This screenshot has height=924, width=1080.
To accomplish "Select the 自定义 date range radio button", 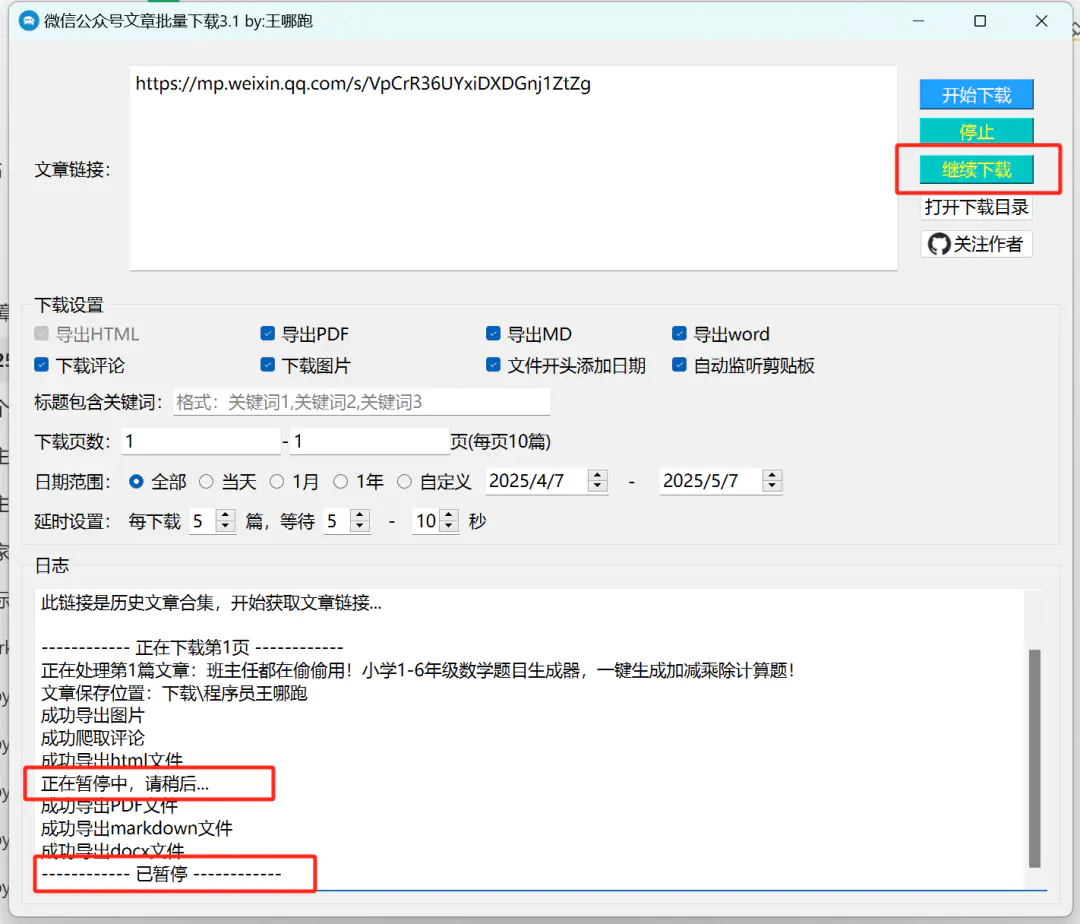I will 404,482.
